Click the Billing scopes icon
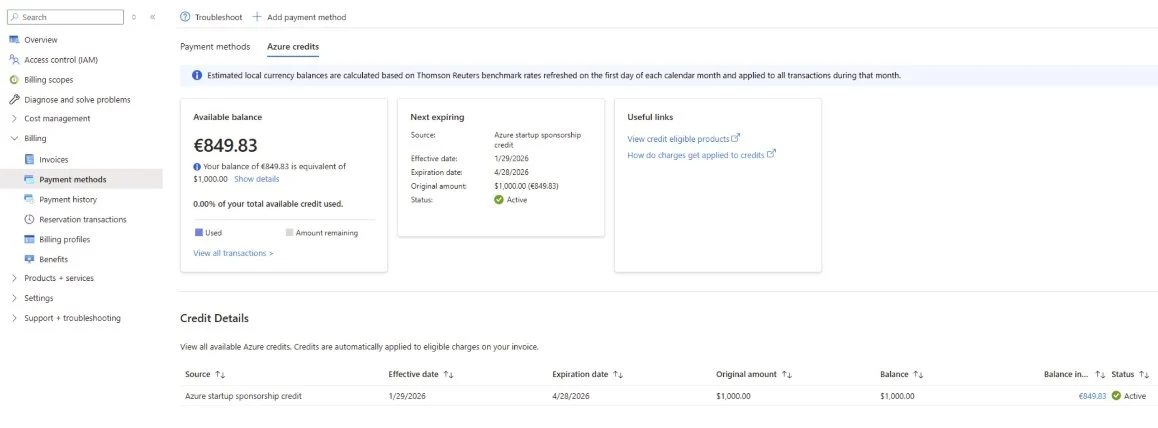Image resolution: width=1158 pixels, height=428 pixels. [x=13, y=80]
